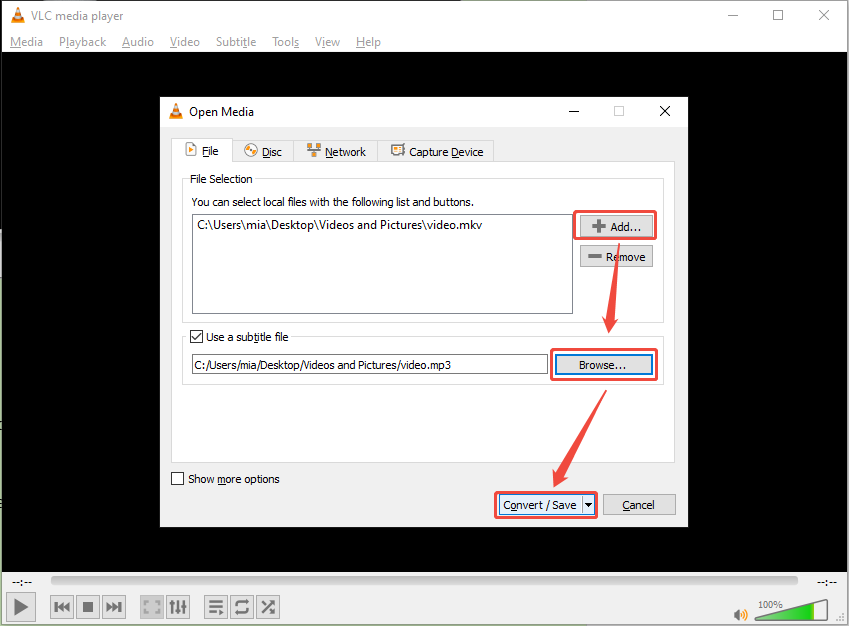The height and width of the screenshot is (626, 849).
Task: Switch to the File tab
Action: click(202, 151)
